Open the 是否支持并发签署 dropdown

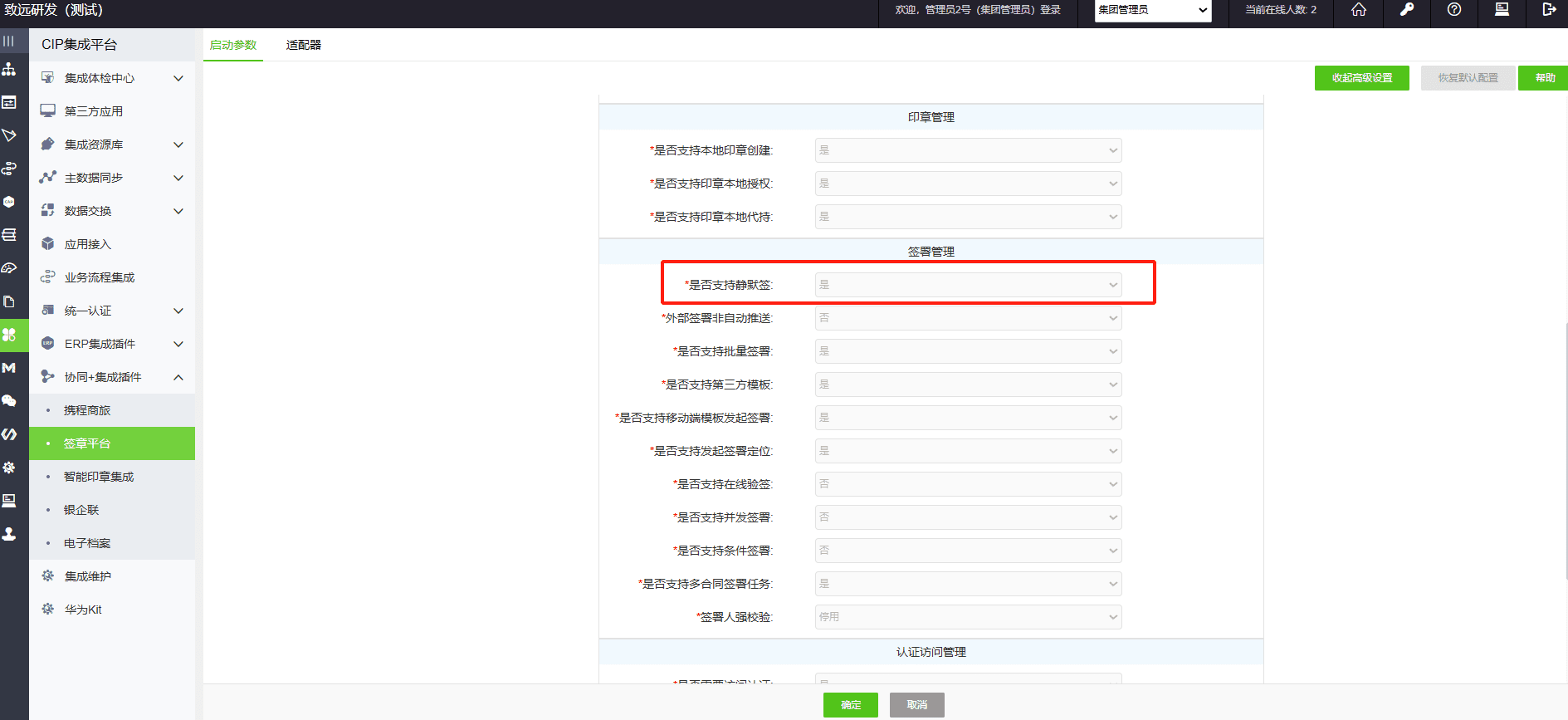click(968, 517)
